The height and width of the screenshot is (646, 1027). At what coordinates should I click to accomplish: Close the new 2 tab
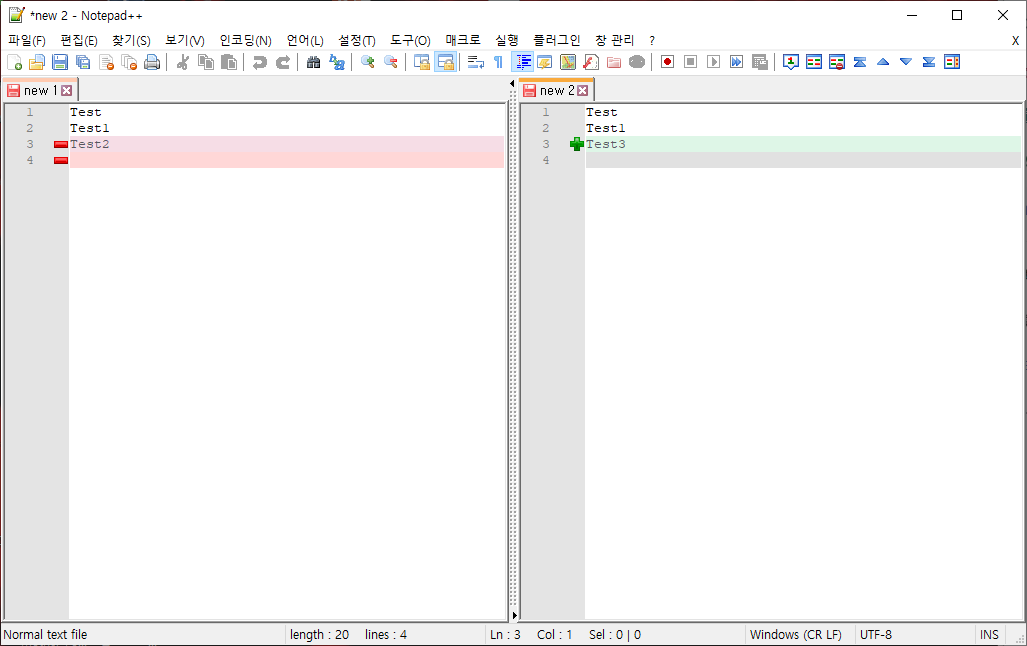pos(582,90)
